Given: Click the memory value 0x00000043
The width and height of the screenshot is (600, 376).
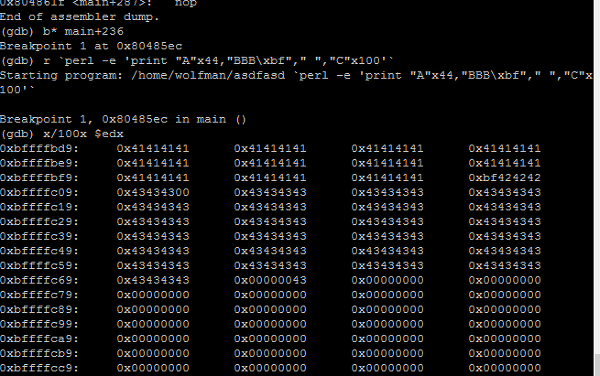Looking at the screenshot, I should pyautogui.click(x=270, y=281).
